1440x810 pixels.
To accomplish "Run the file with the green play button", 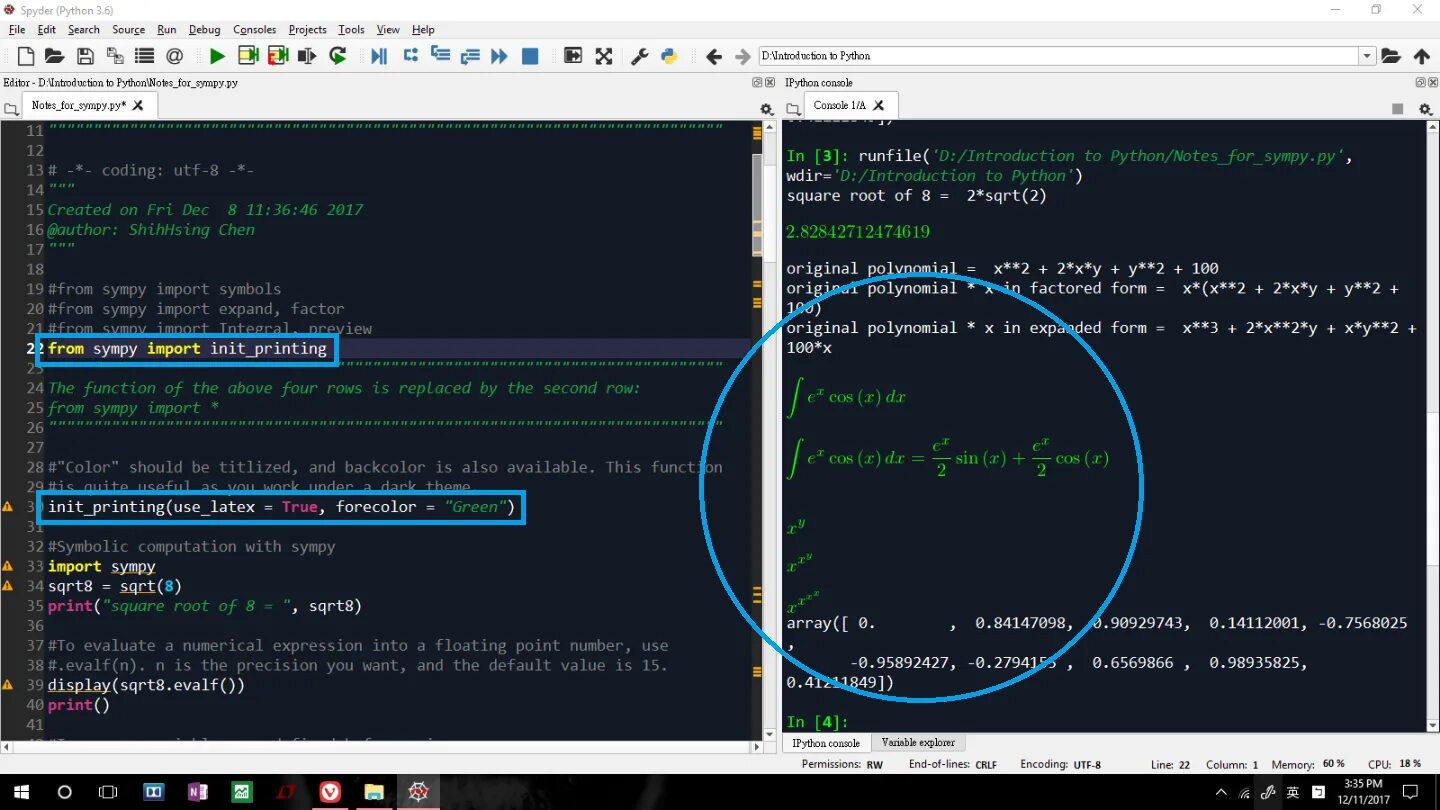I will coord(217,56).
